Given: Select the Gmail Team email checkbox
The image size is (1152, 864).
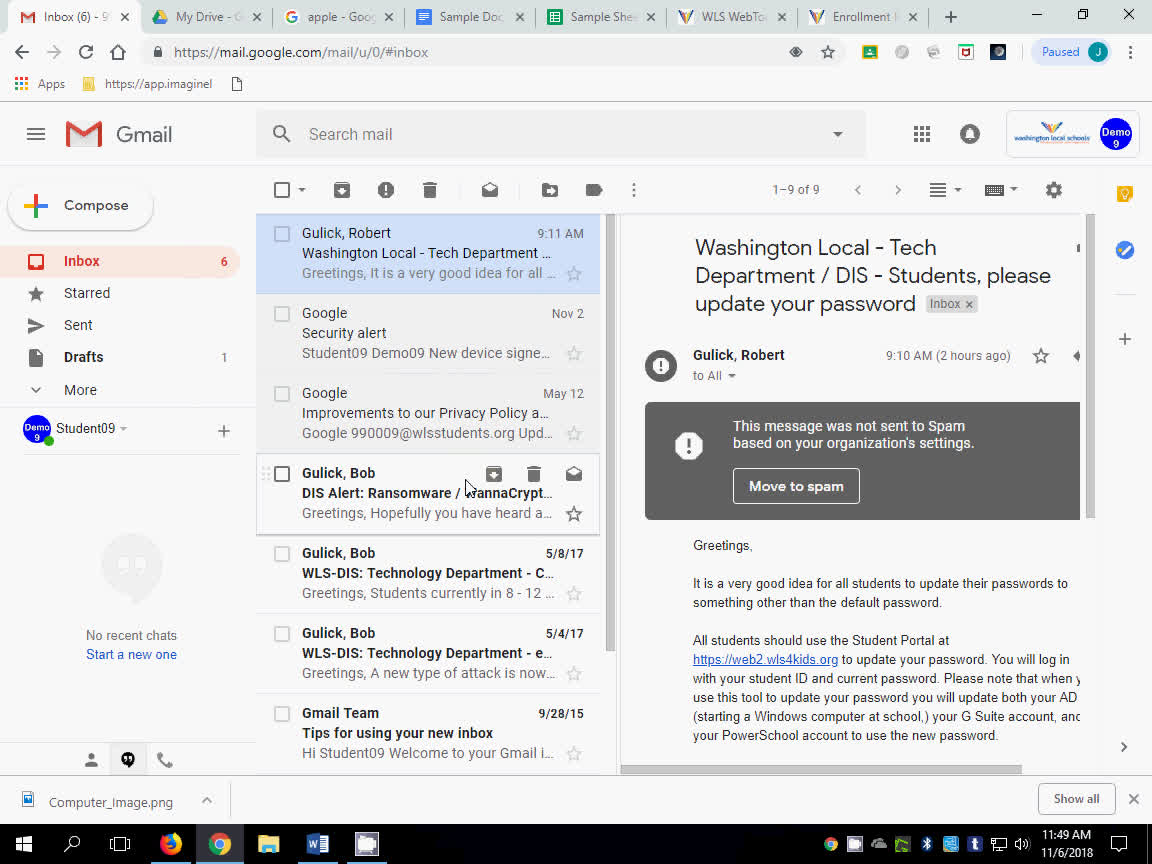Looking at the screenshot, I should [x=281, y=713].
